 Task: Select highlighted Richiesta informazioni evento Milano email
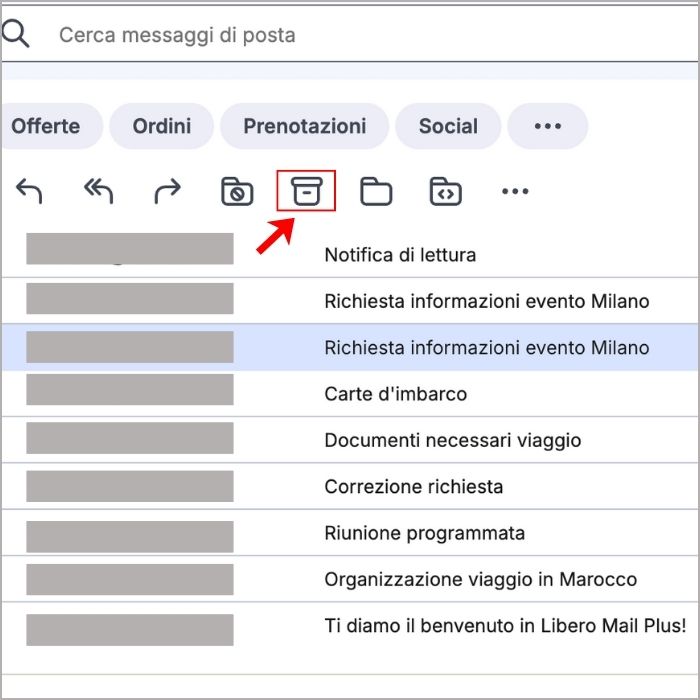point(350,347)
